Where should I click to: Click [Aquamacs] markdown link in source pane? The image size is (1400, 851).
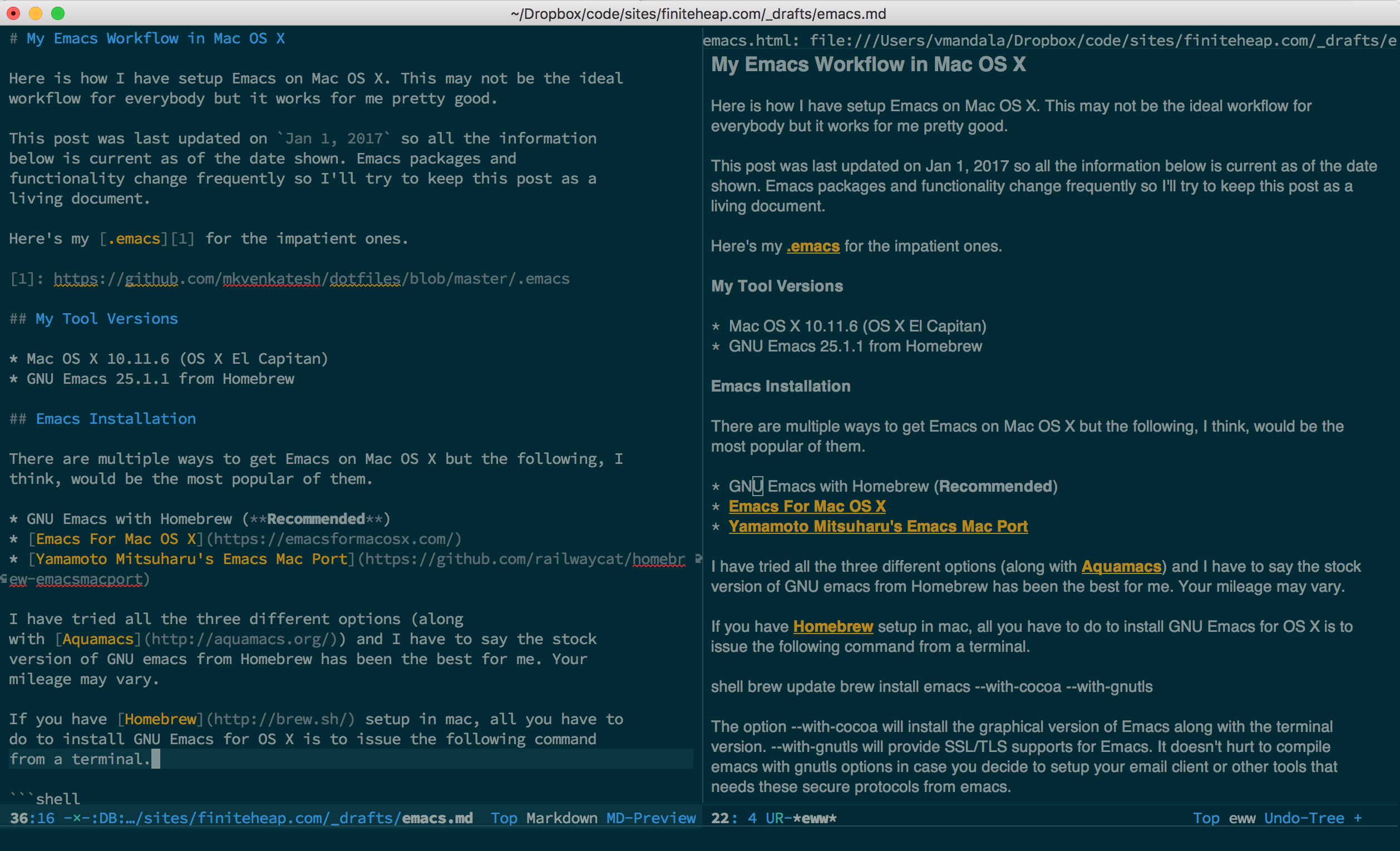98,639
